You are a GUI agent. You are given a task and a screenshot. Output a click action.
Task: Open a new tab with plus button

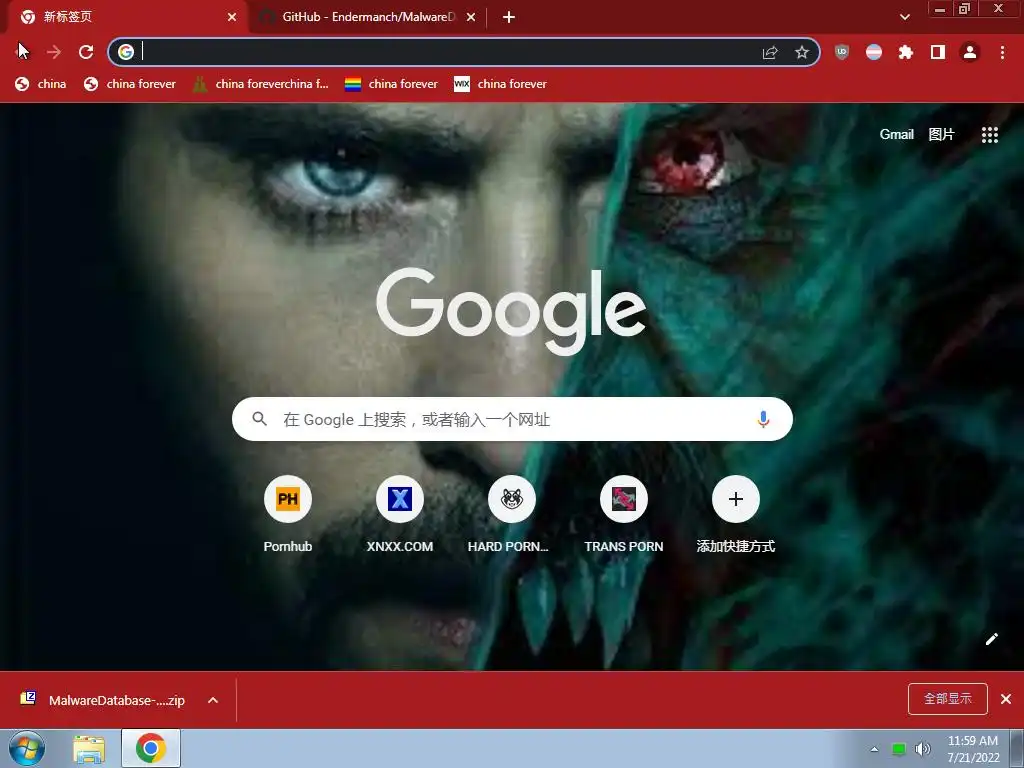point(509,17)
